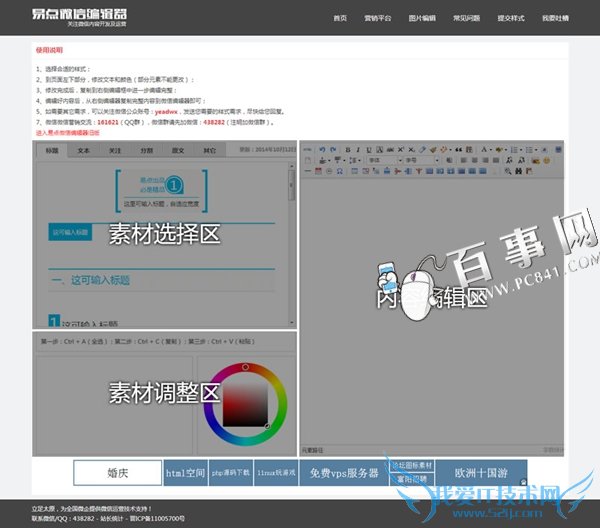This screenshot has width=600, height=528.
Task: Click the insert table icon
Action: coord(354,171)
